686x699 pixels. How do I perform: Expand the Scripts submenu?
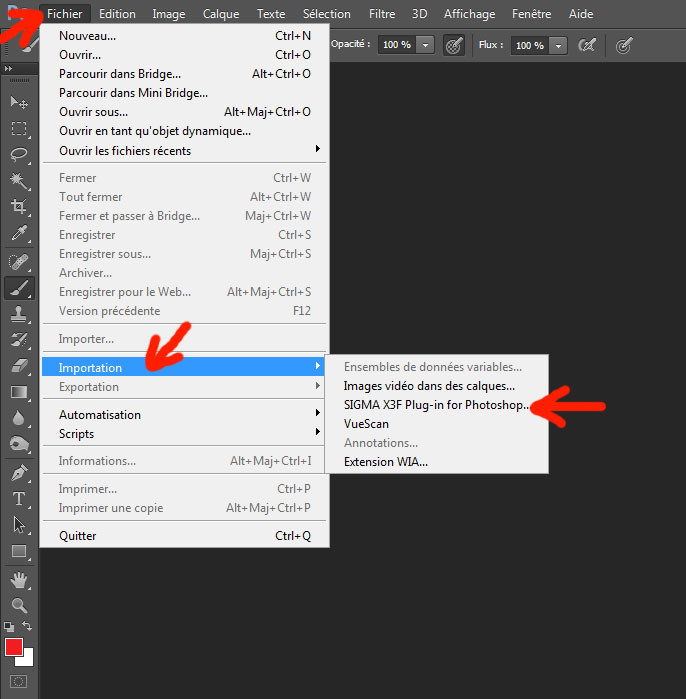click(x=184, y=434)
